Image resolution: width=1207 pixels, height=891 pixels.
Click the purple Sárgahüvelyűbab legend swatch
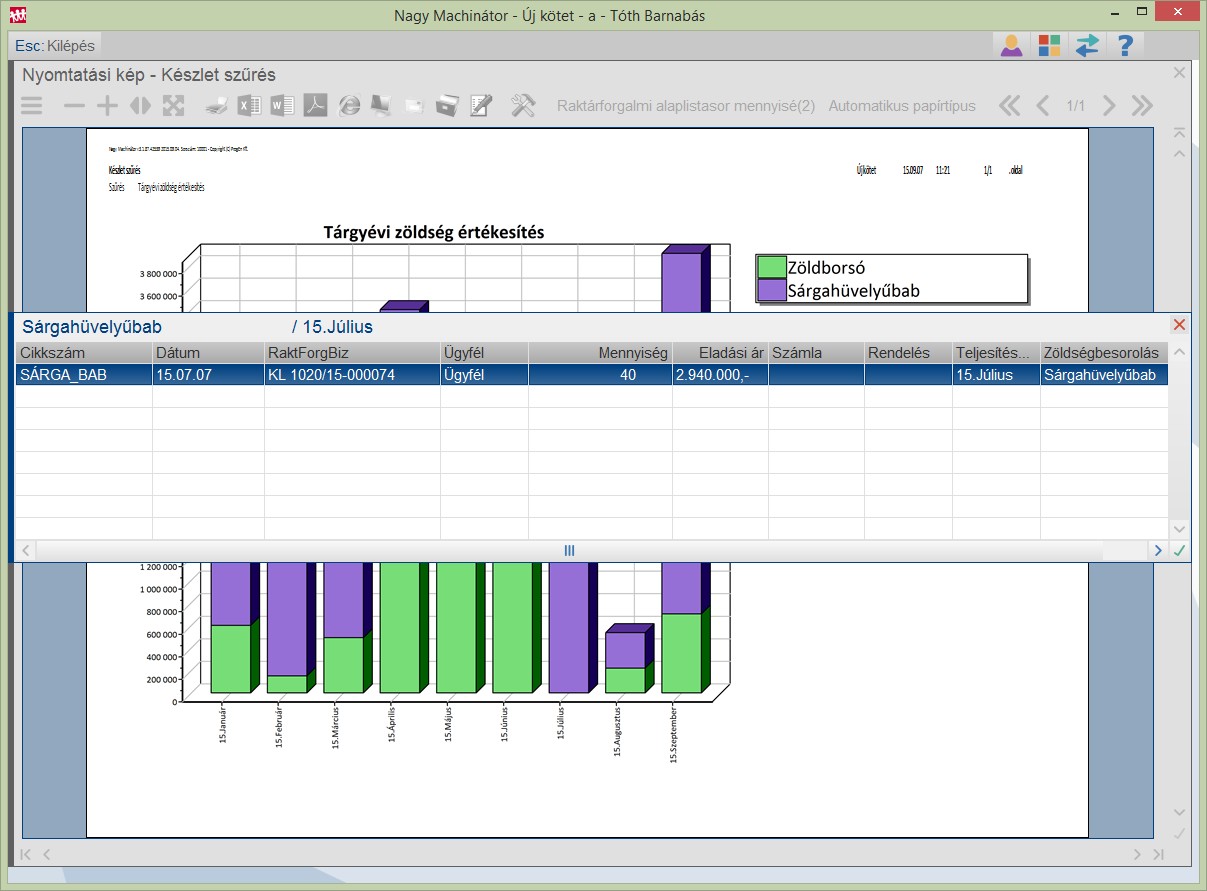point(771,290)
